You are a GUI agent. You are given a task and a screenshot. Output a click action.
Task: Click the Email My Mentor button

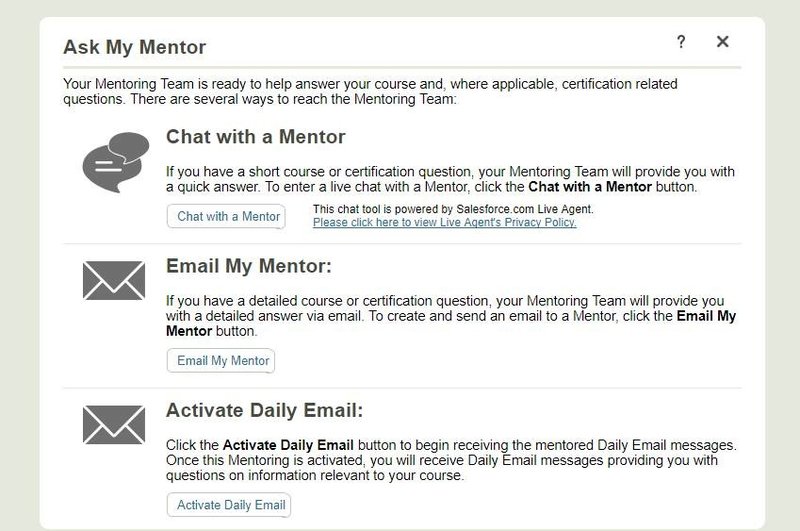tap(221, 361)
